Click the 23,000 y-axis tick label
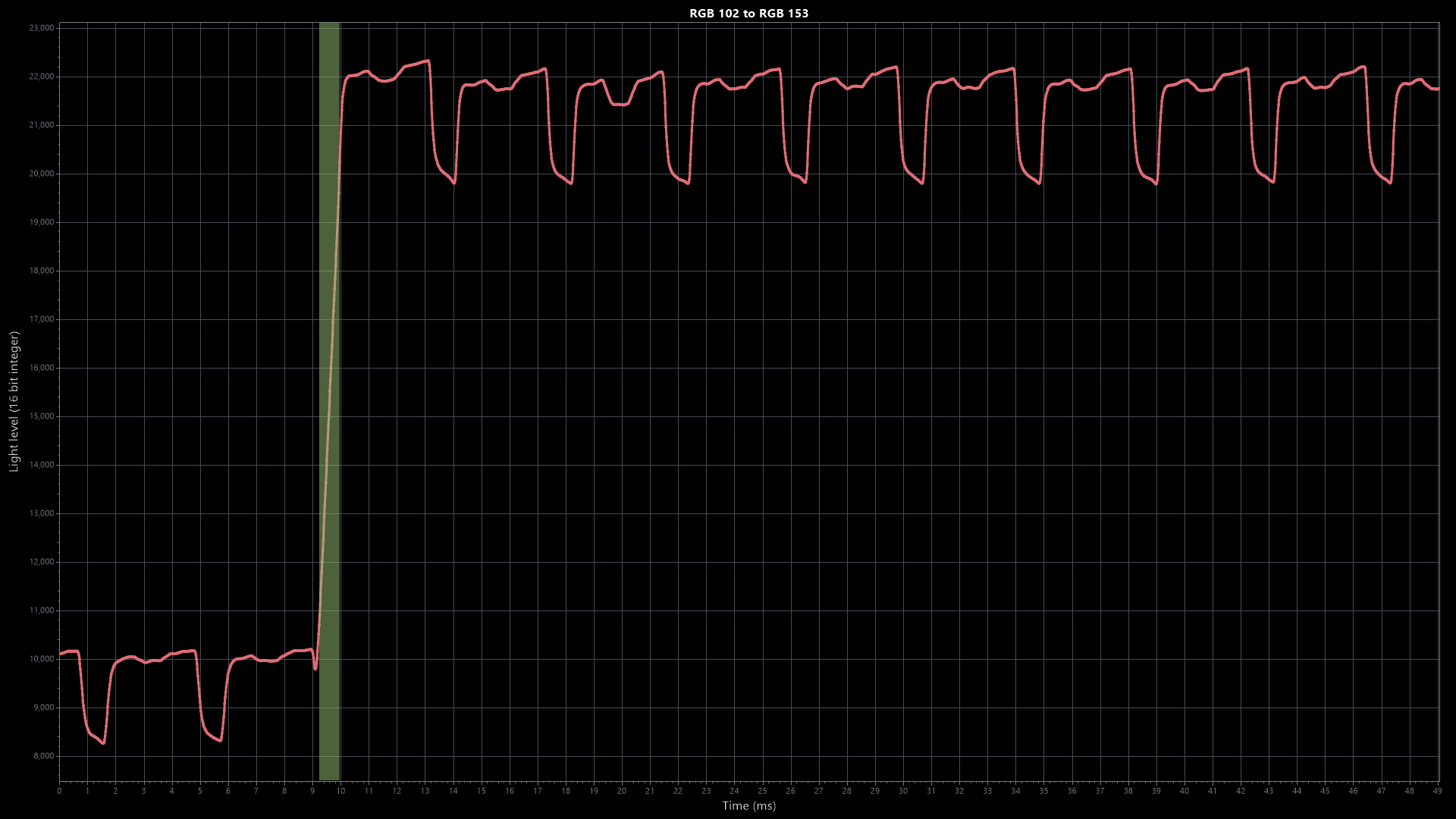 pyautogui.click(x=41, y=28)
